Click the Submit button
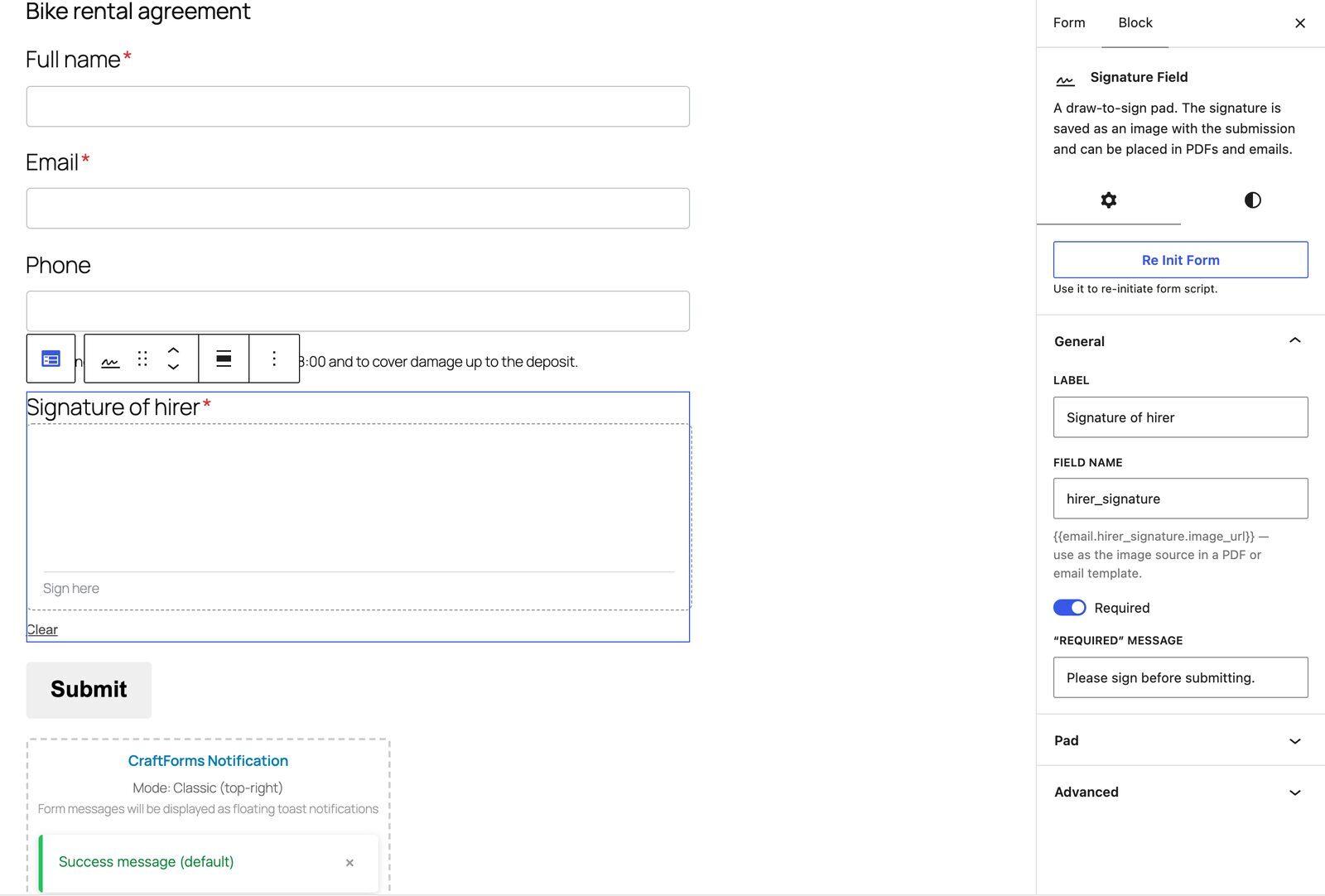 89,690
